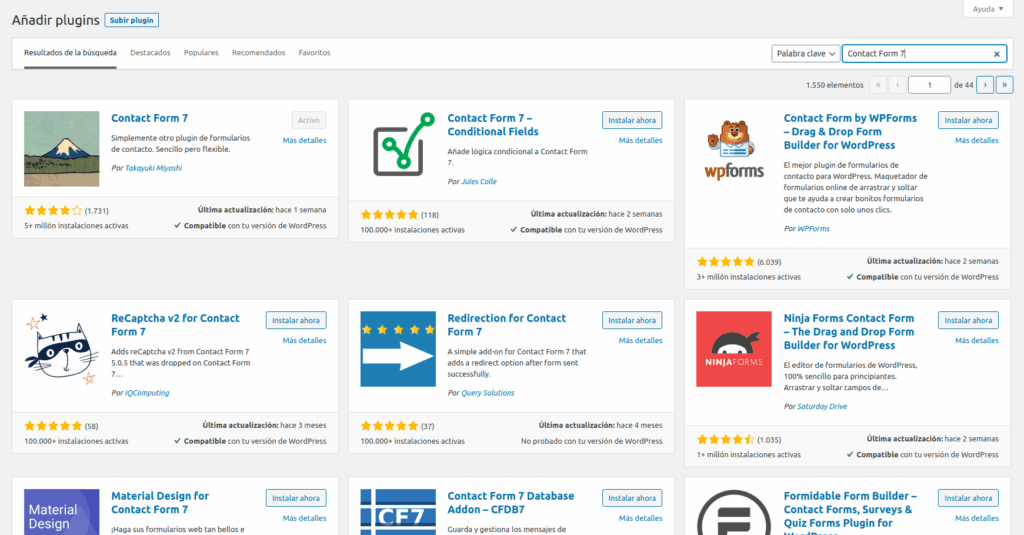The height and width of the screenshot is (535, 1024).
Task: Jump to the last results page
Action: coord(1004,85)
